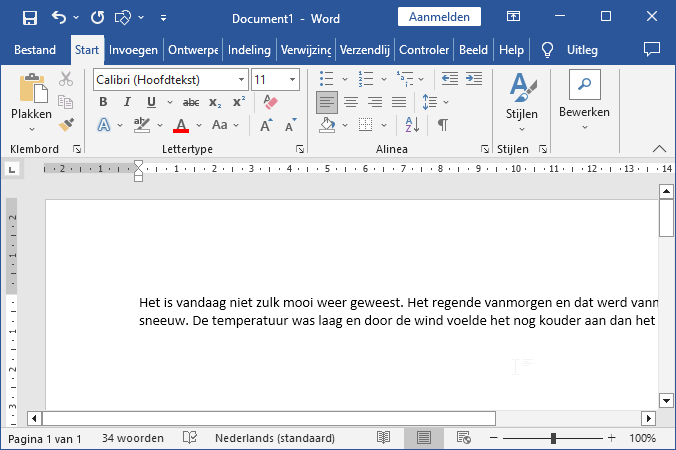Open the Stijlen styles gallery

pyautogui.click(x=521, y=101)
